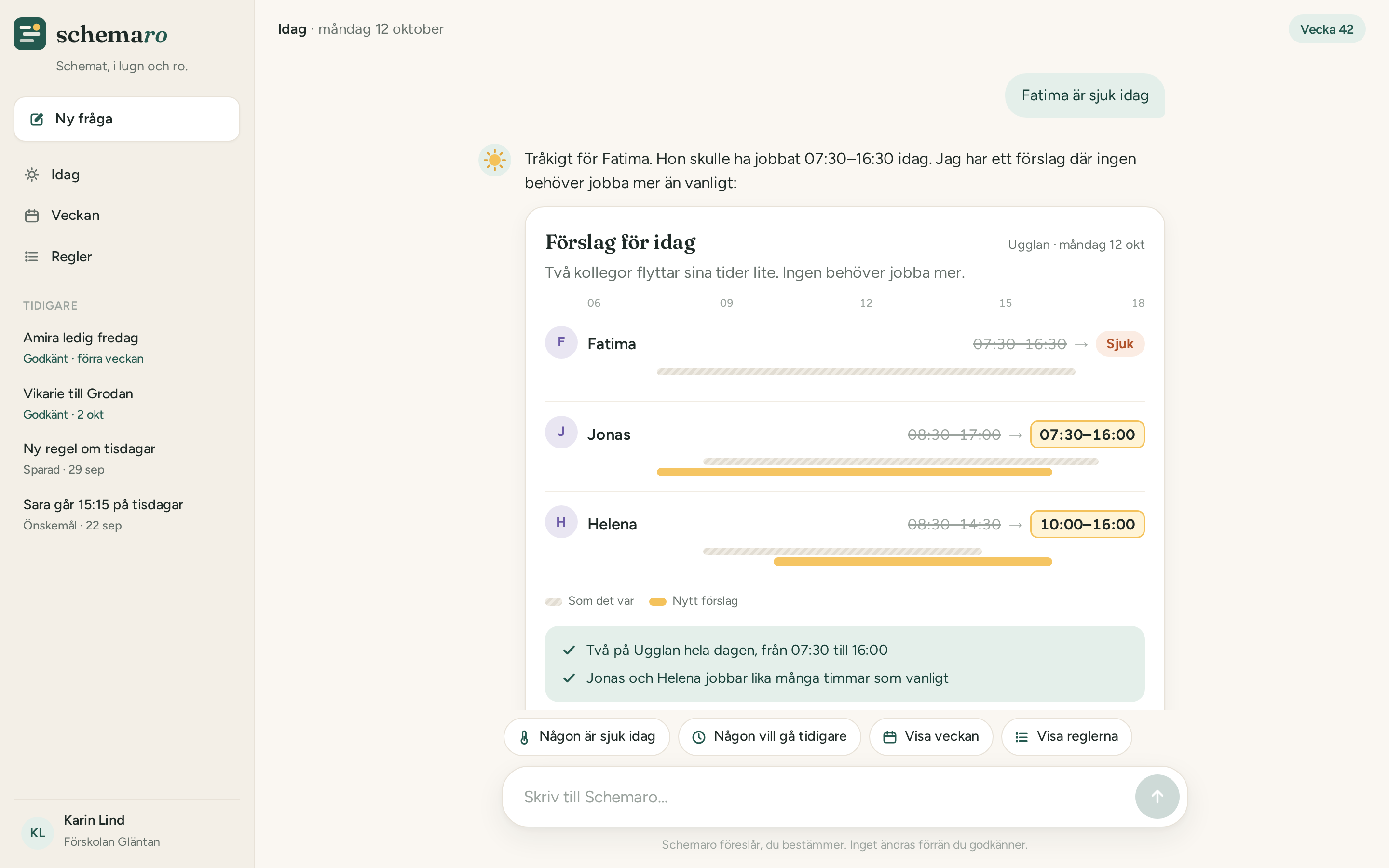Open earlier chat Amira ledig fredag
1389x868 pixels.
tap(127, 347)
